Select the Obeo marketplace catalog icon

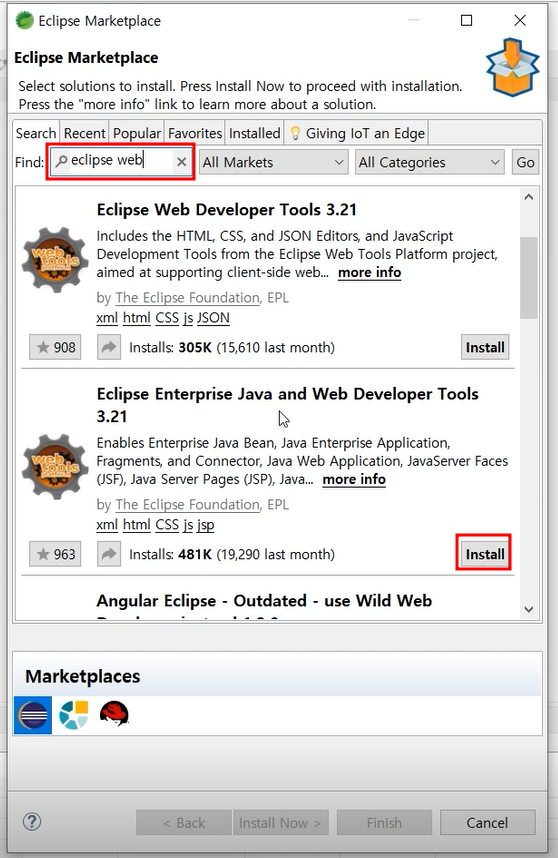click(74, 715)
